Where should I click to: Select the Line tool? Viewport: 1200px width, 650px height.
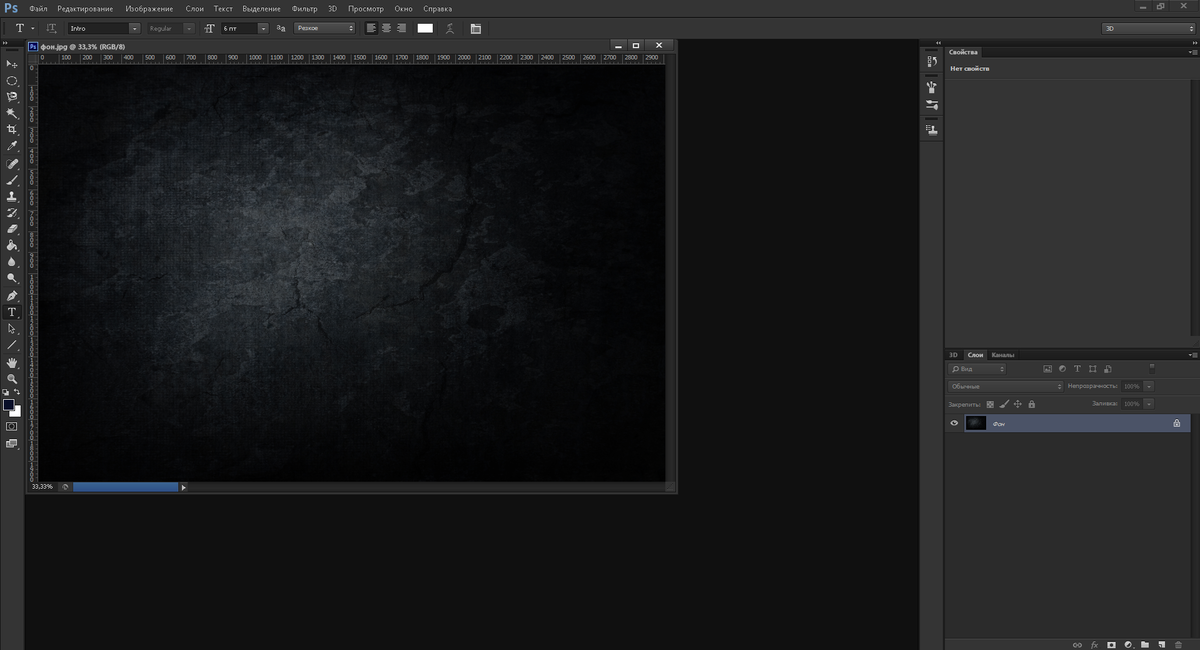pyautogui.click(x=12, y=345)
